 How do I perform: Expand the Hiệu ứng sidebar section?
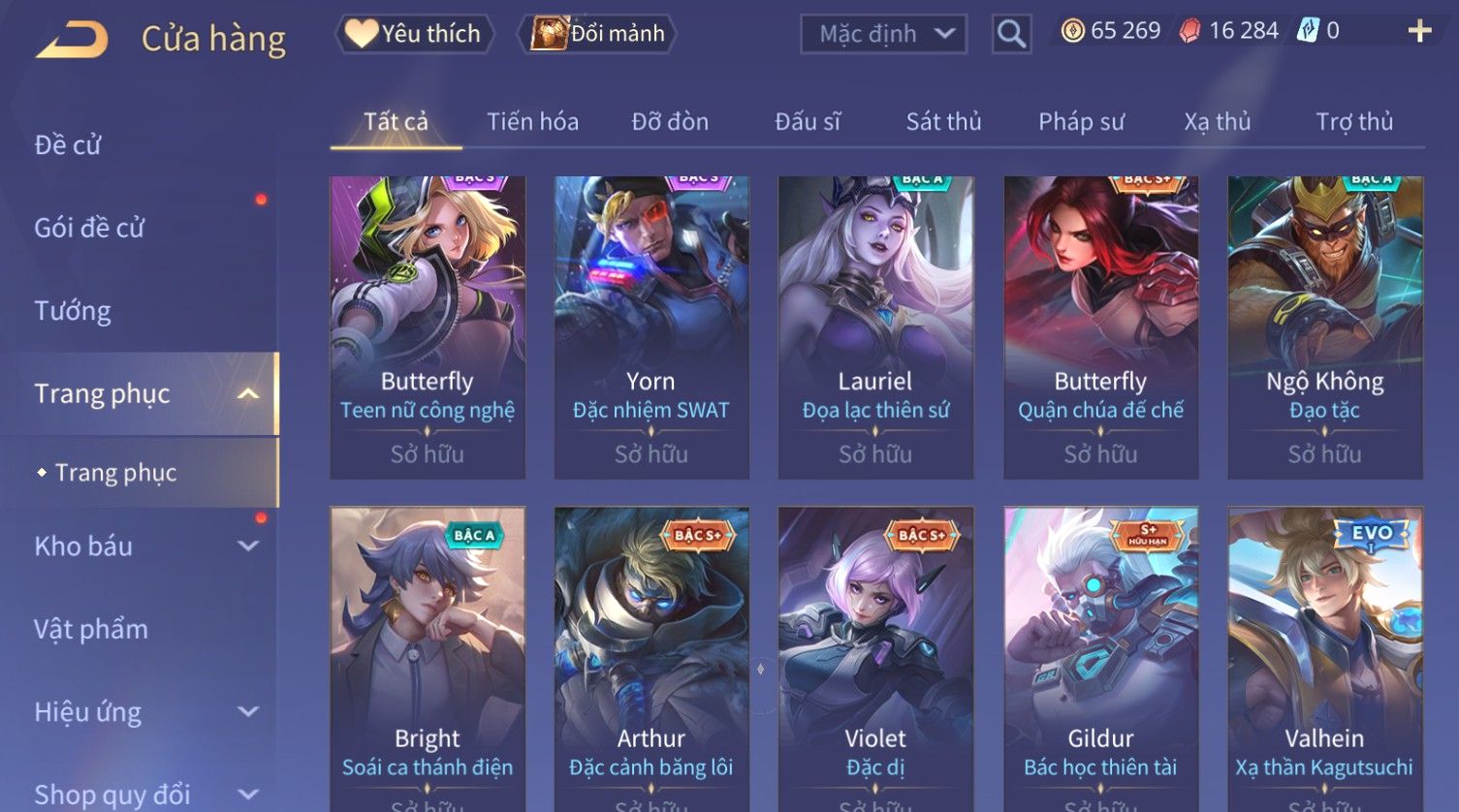coord(248,712)
